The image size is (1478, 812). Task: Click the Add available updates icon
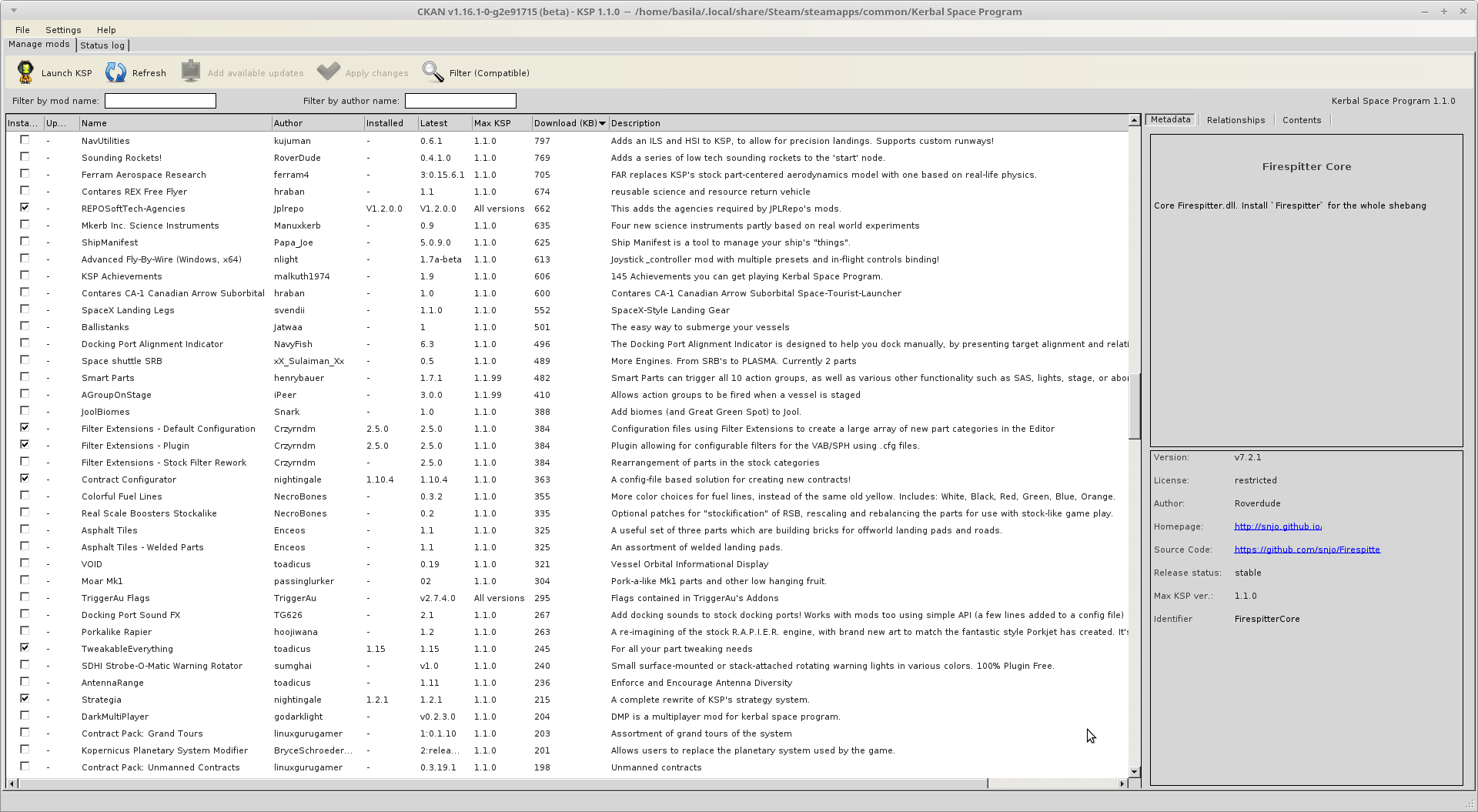[x=191, y=72]
